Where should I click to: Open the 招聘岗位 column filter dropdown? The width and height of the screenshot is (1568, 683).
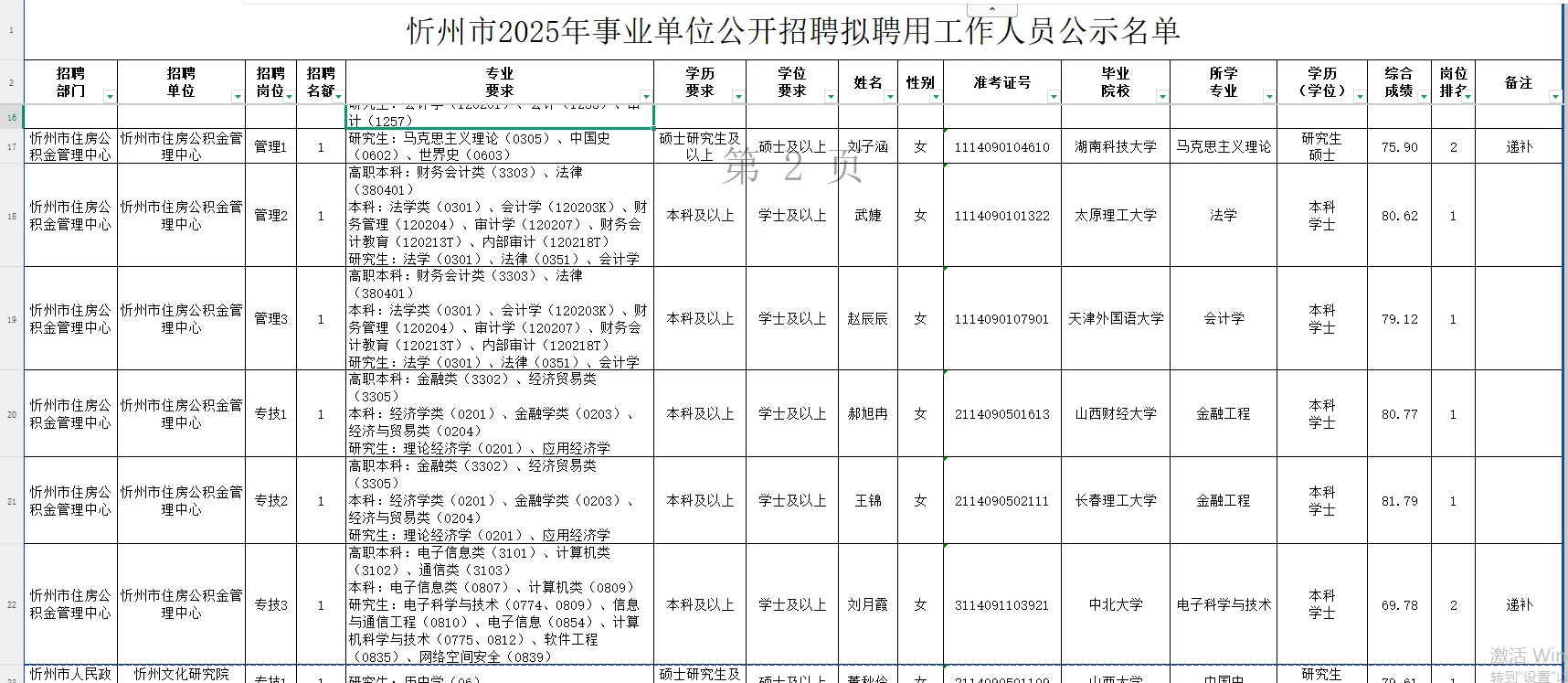(290, 97)
